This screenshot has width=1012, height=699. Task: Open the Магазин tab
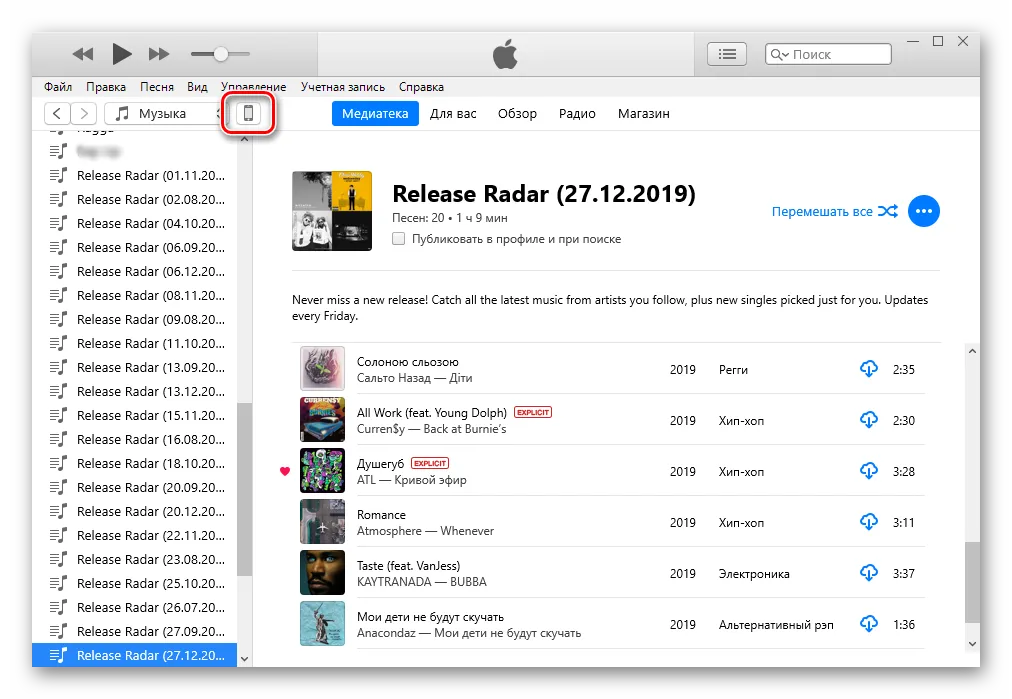pyautogui.click(x=643, y=113)
